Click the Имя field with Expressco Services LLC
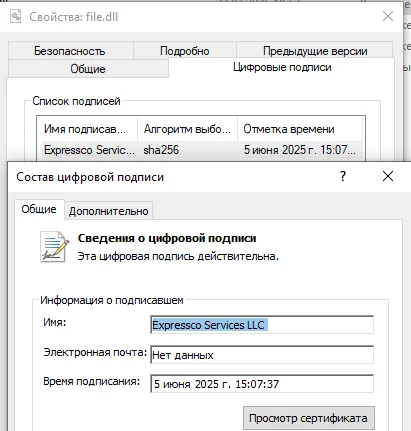Viewport: 411px width, 431px height. point(262,325)
